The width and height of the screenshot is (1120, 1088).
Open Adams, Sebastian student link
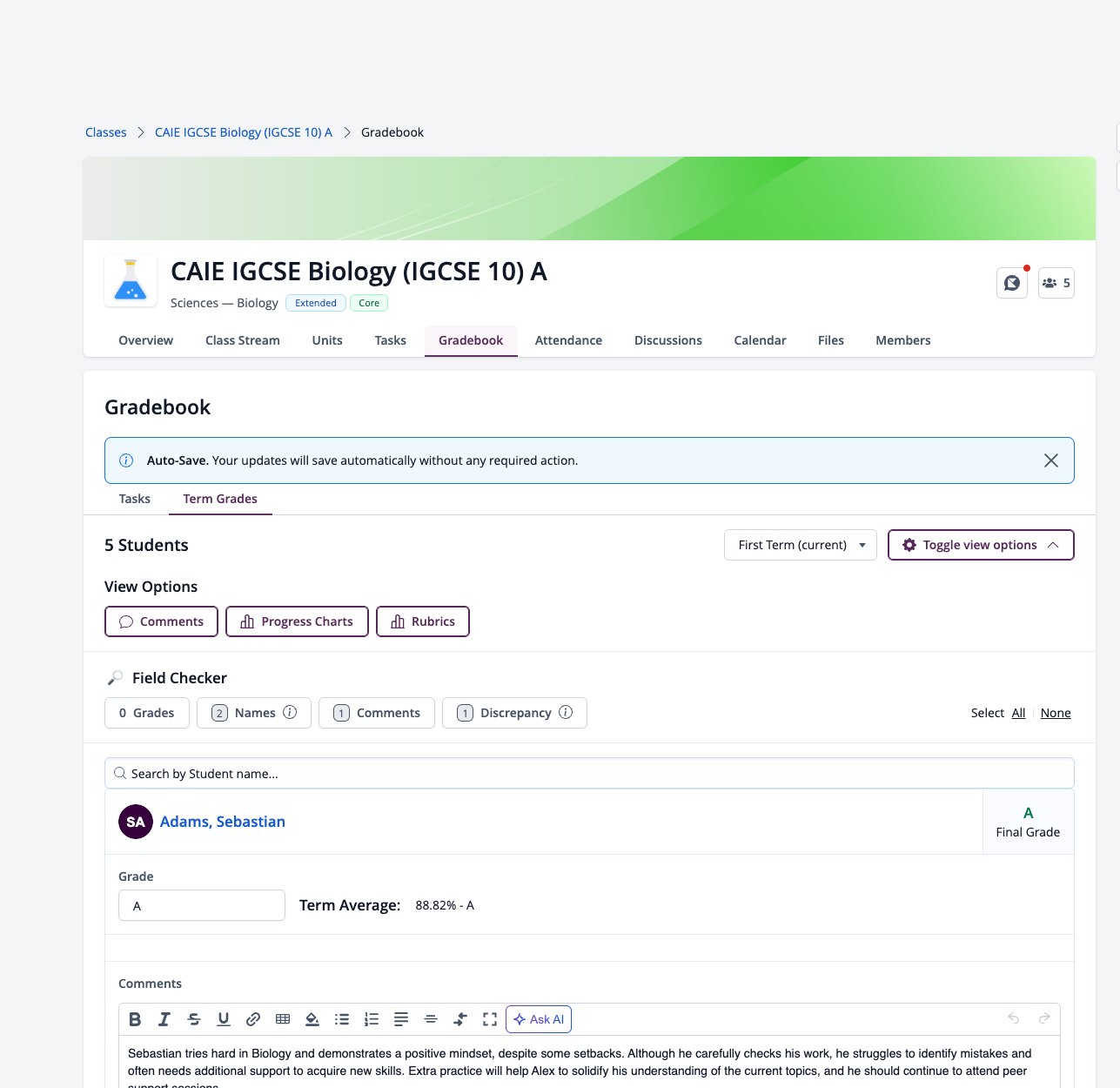tap(223, 822)
